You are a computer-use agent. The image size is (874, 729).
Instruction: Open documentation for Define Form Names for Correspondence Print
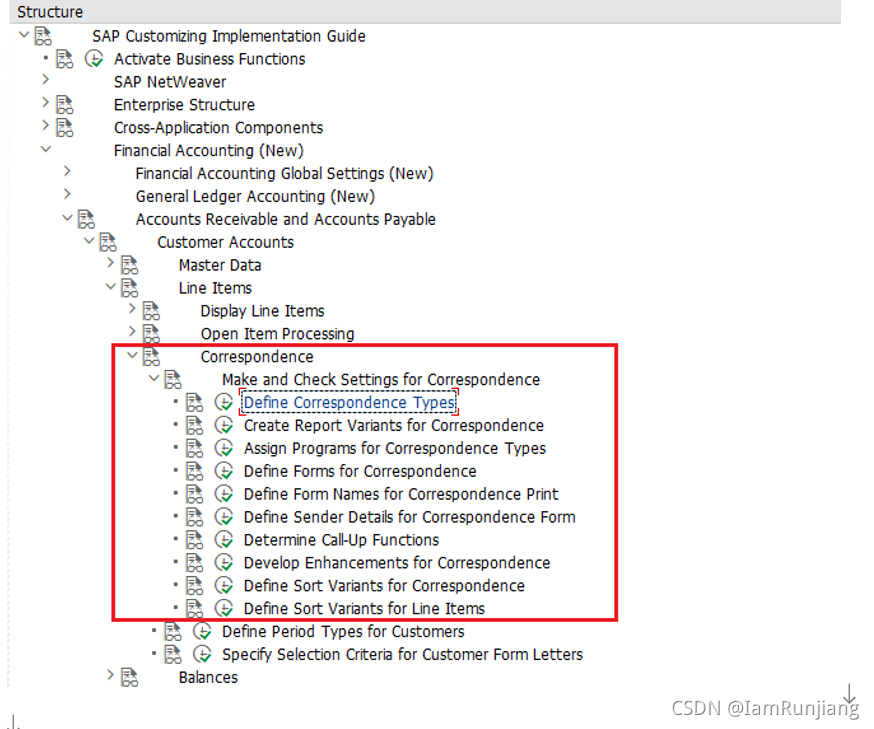click(195, 494)
